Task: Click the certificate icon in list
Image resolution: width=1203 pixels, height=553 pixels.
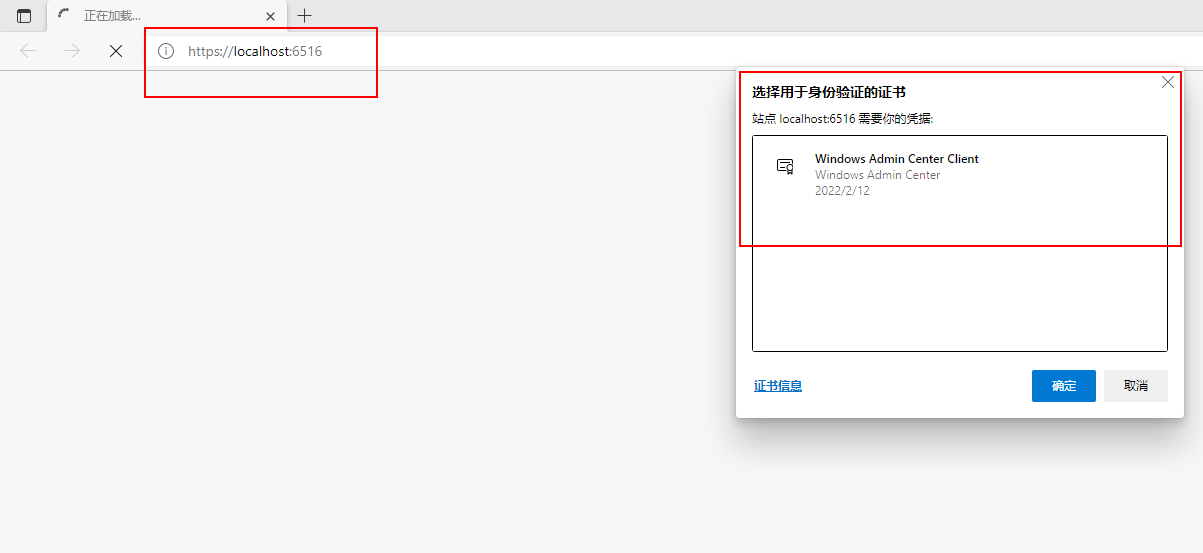Action: [786, 167]
